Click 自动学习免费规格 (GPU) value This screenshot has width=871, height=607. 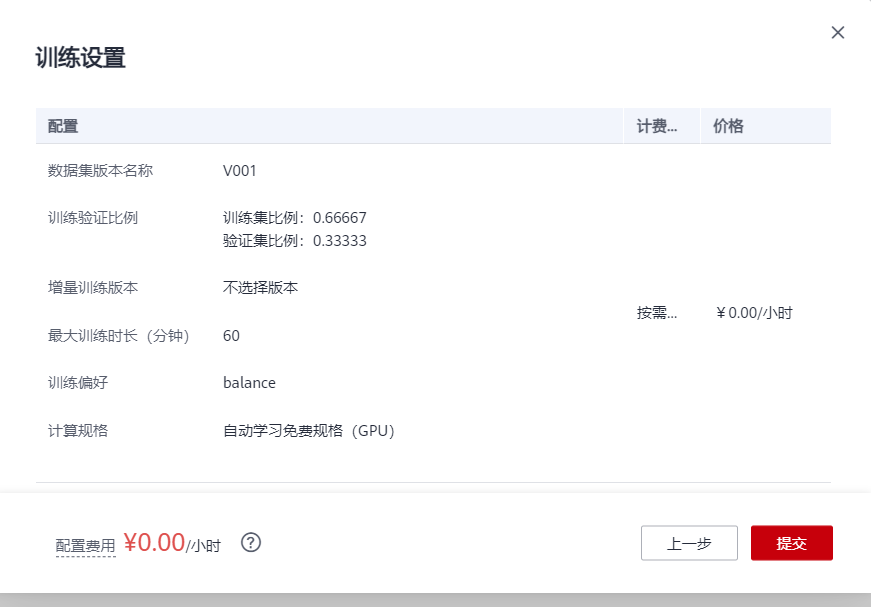(309, 430)
